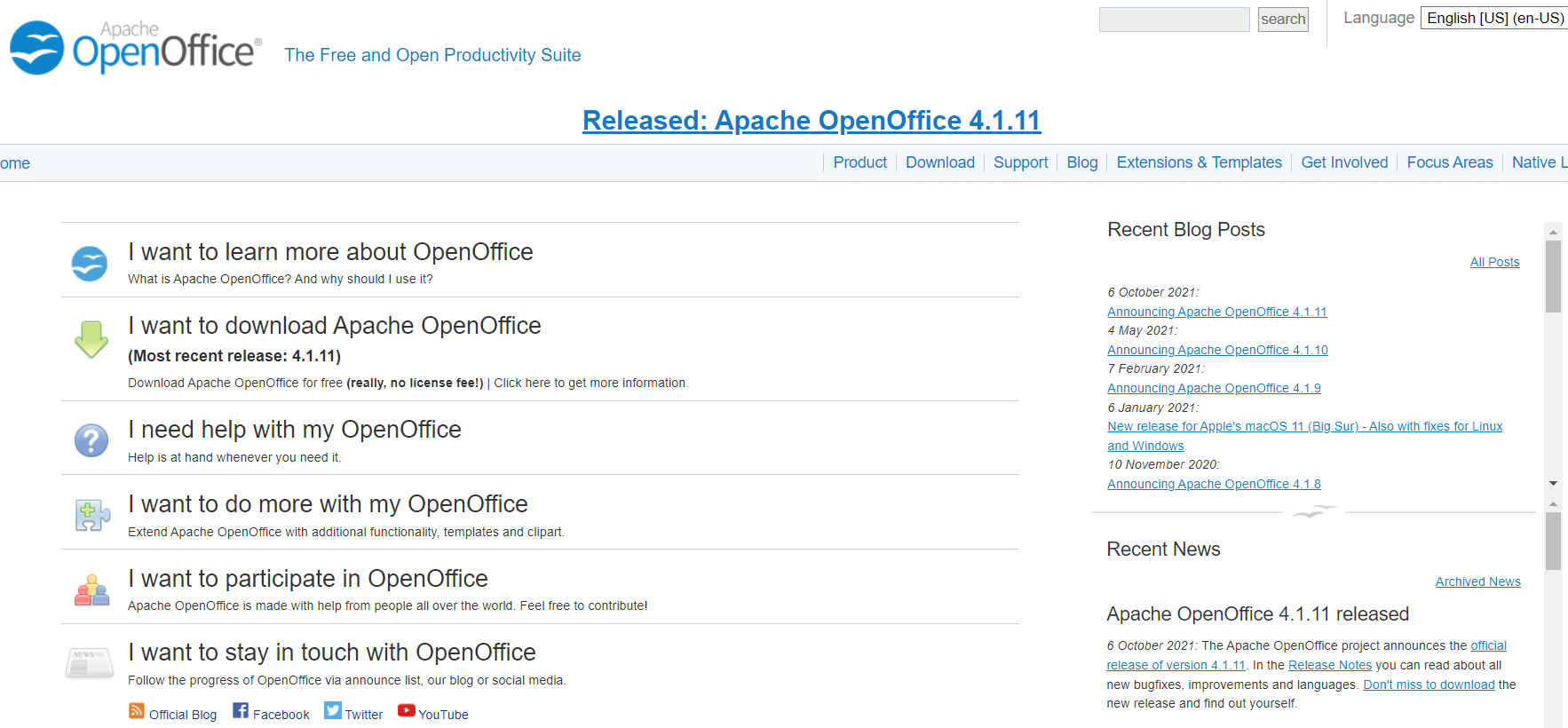Click the orange RSS Official Blog icon

click(x=137, y=710)
